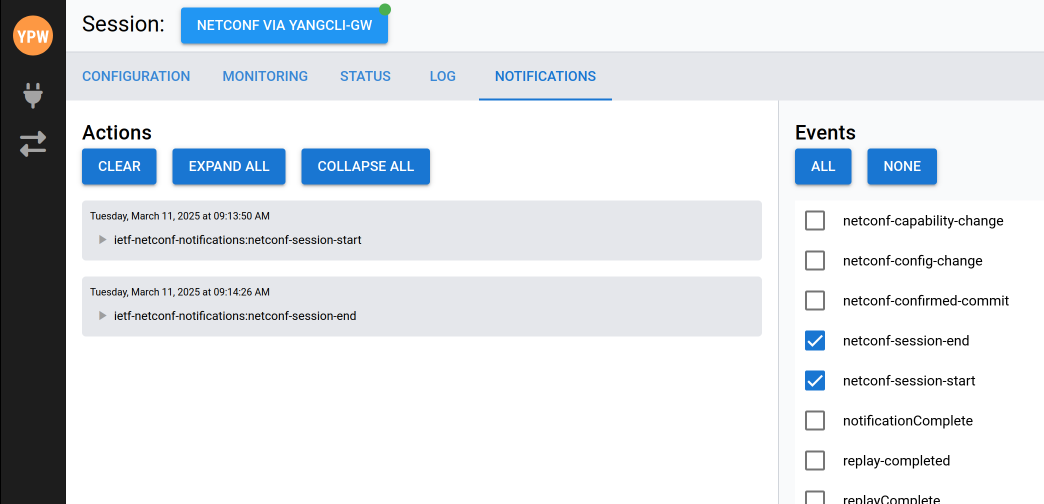Screen dimensions: 1044x504
Task: Enable netconf-config-change checkbox
Action: pyautogui.click(x=815, y=261)
